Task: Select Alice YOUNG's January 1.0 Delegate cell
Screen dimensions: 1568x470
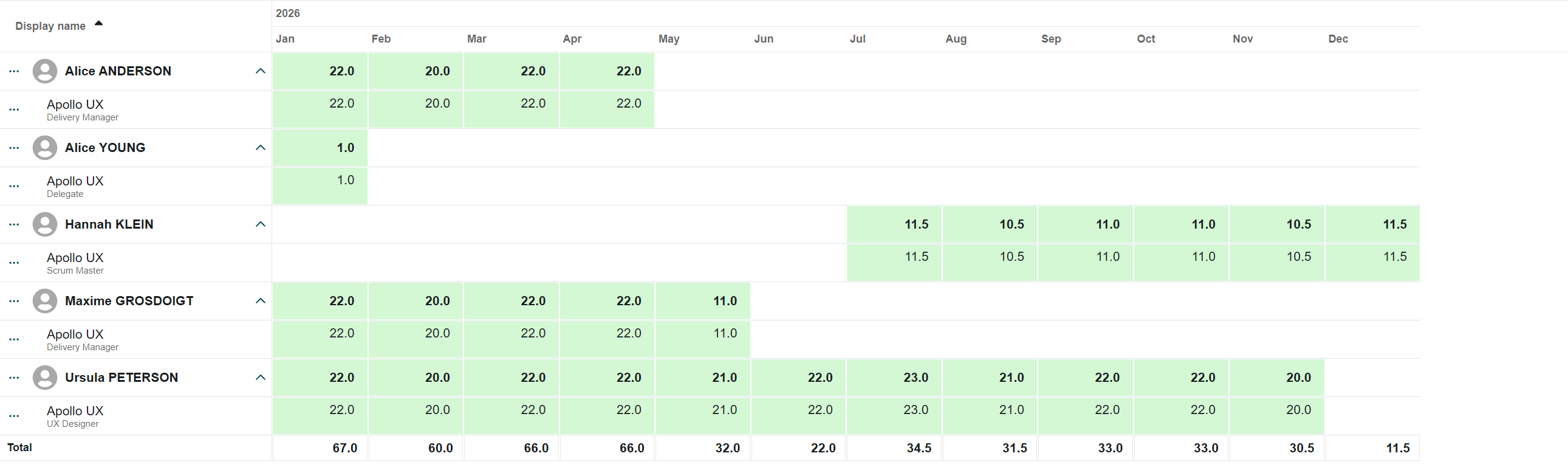Action: [320, 186]
